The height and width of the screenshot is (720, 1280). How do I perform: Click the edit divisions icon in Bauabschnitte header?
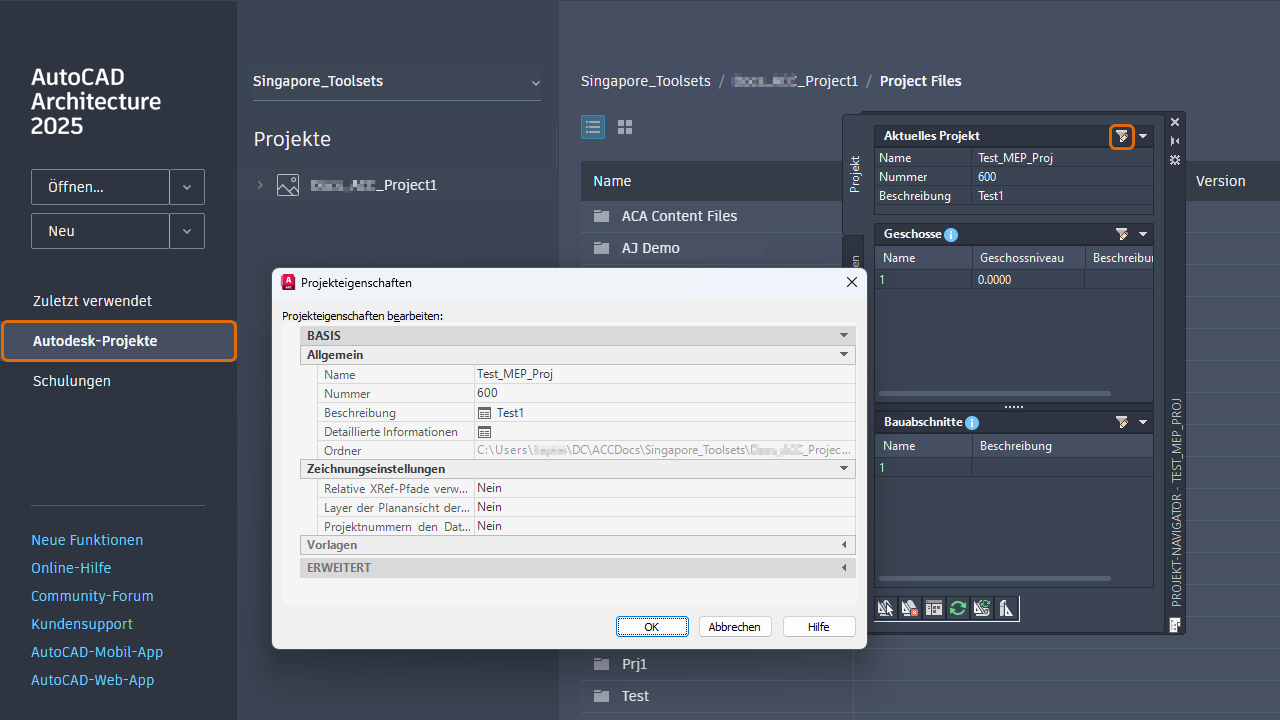1122,422
